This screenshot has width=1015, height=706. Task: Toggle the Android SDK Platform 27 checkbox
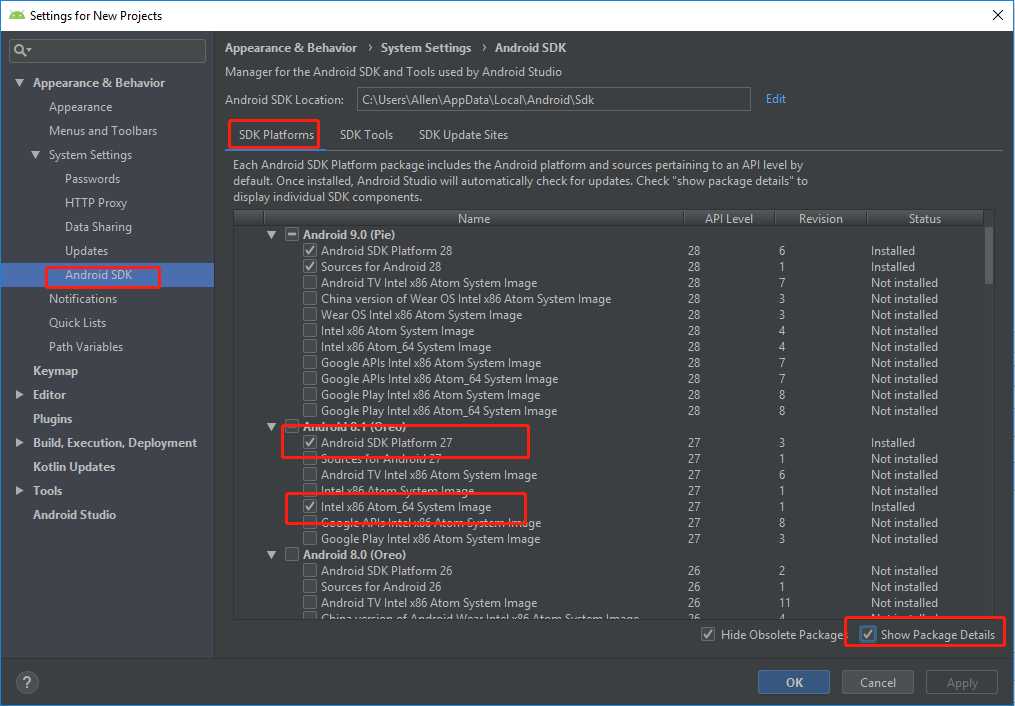click(310, 443)
